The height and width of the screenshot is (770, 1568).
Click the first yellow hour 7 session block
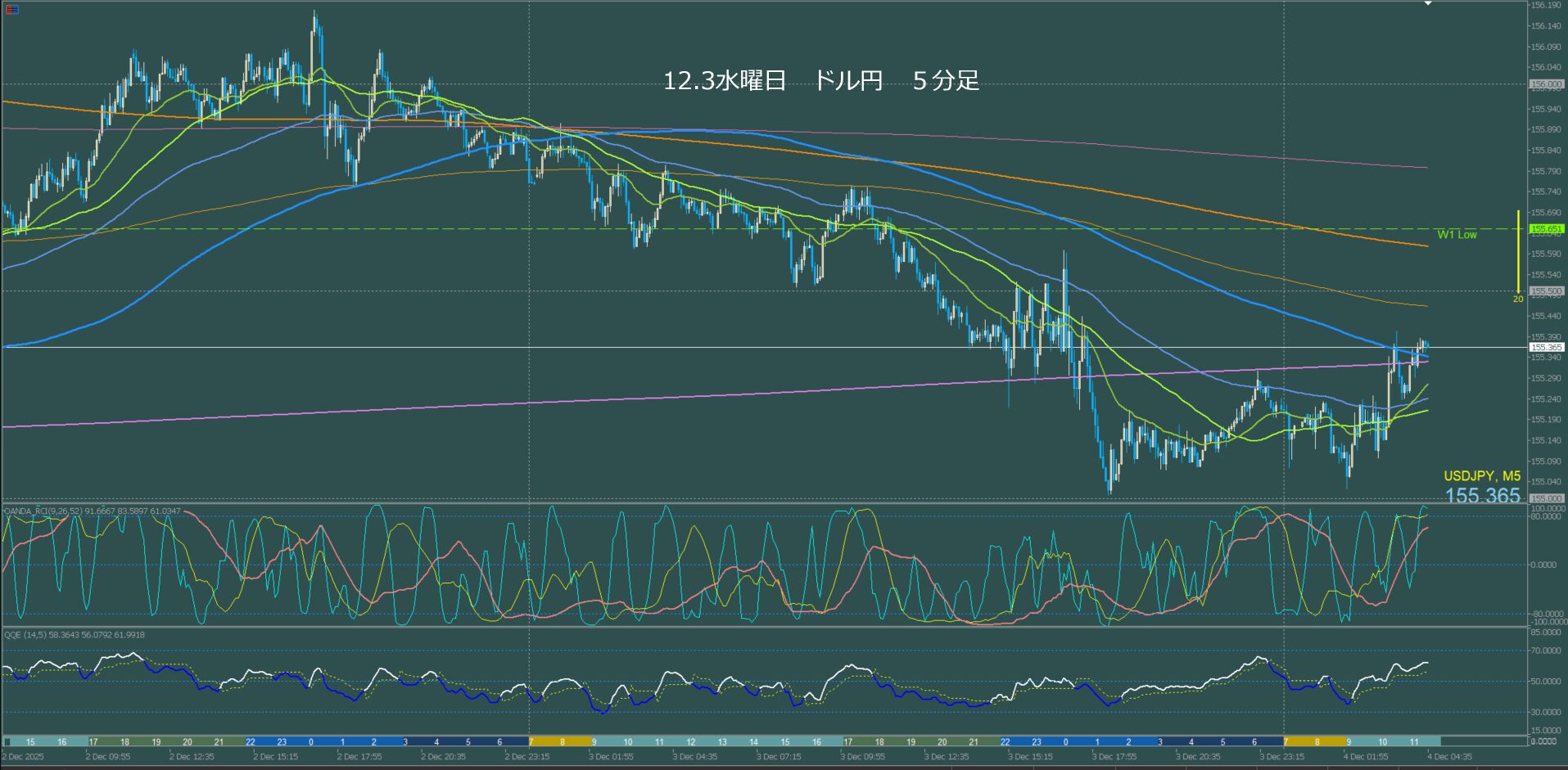pos(532,742)
